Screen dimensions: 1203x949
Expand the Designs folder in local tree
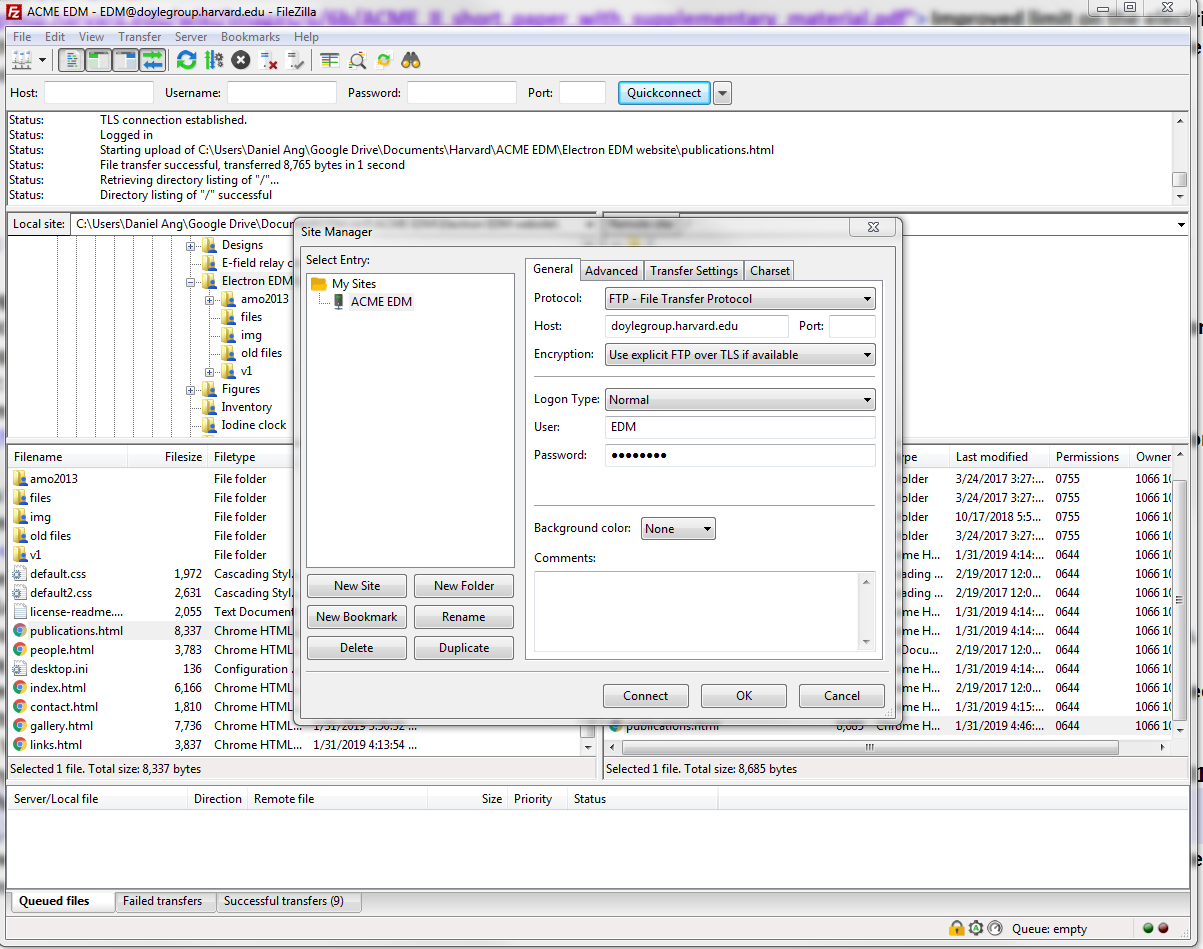point(191,245)
